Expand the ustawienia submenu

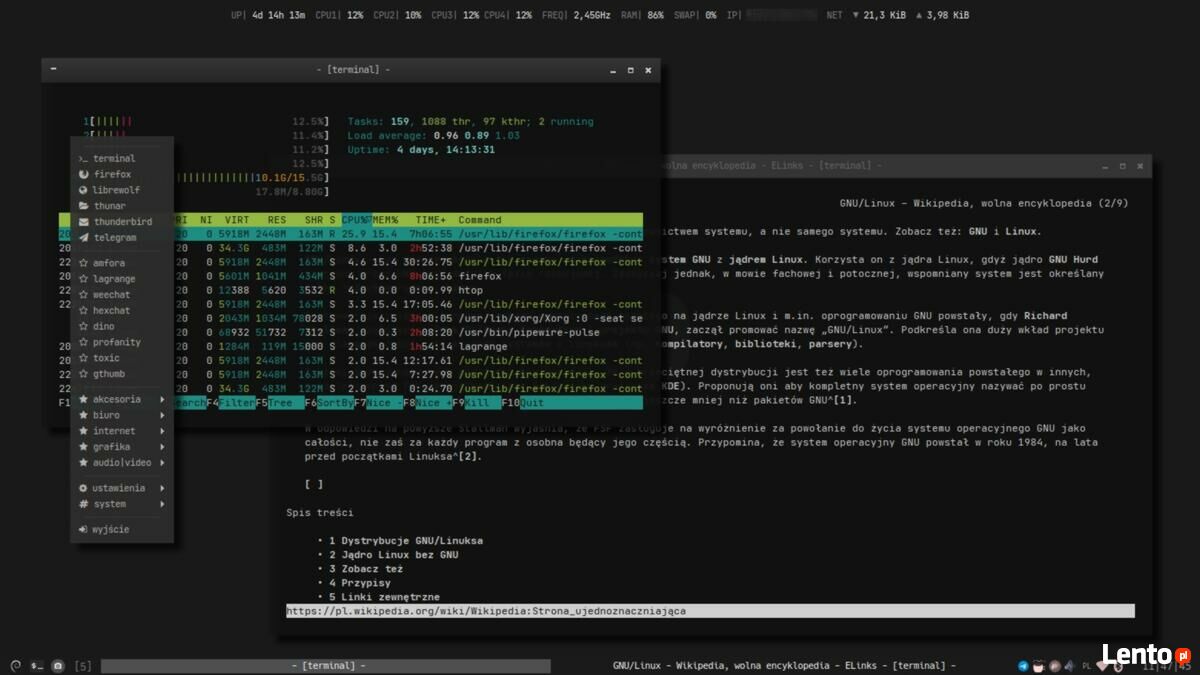[121, 488]
